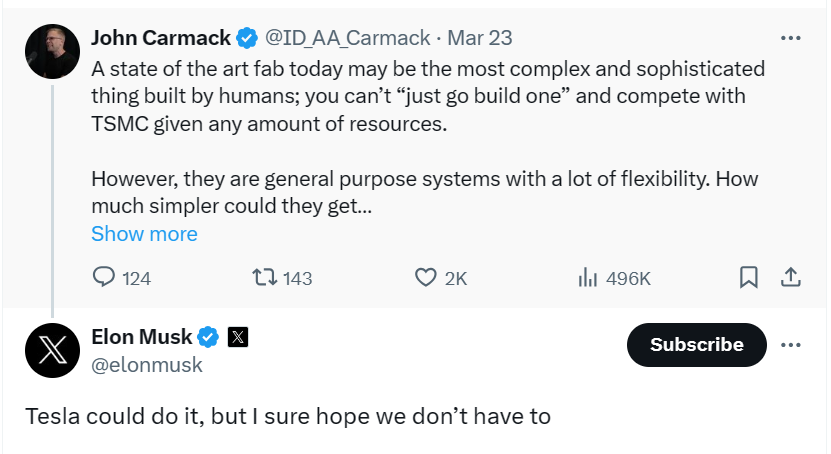This screenshot has height=454, width=831.
Task: Bookmark John Carmack's tweet
Action: (748, 277)
